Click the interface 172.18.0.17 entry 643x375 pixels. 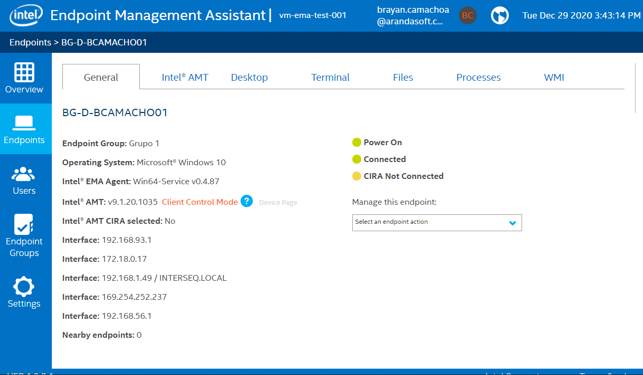point(104,259)
